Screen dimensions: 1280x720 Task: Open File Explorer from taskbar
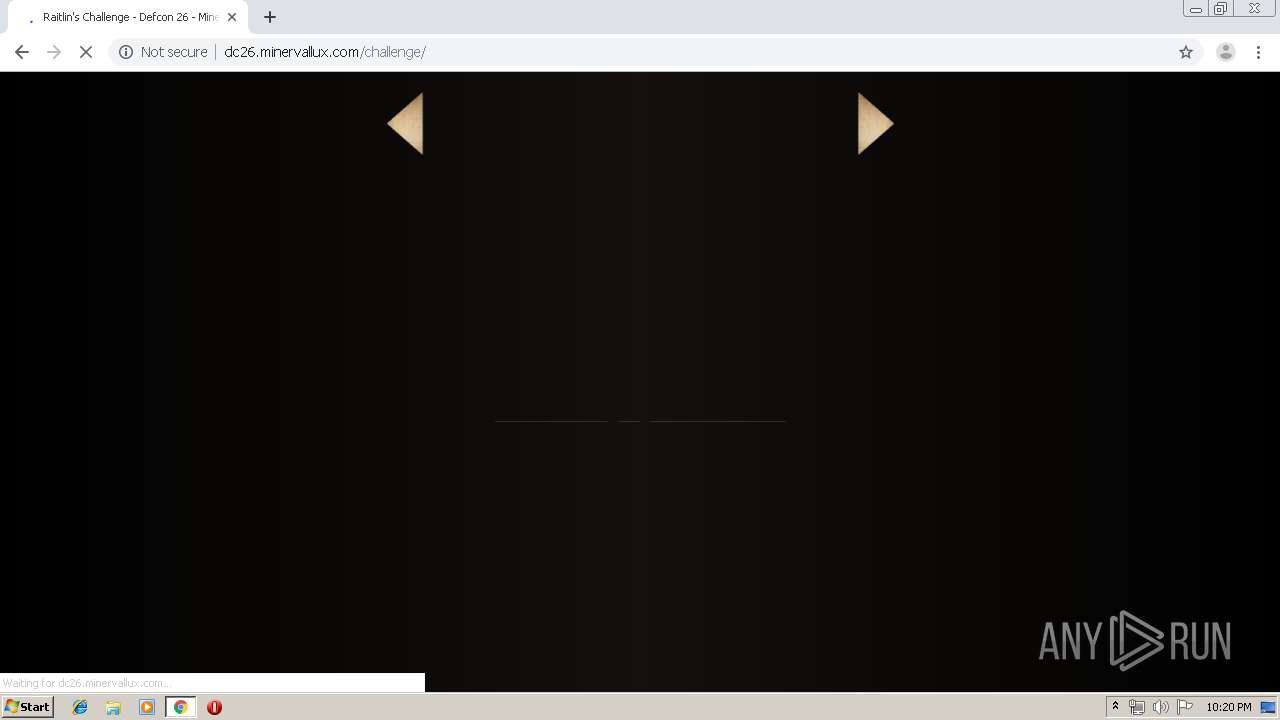tap(113, 707)
